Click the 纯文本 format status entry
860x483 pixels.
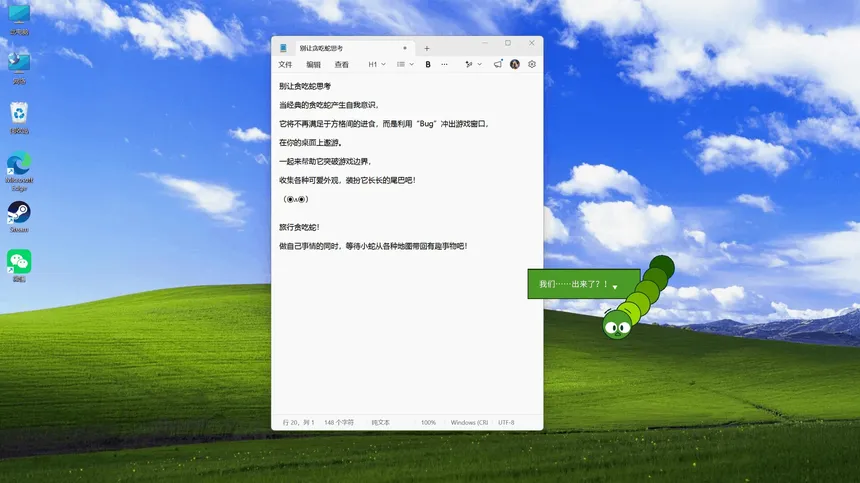pyautogui.click(x=380, y=423)
